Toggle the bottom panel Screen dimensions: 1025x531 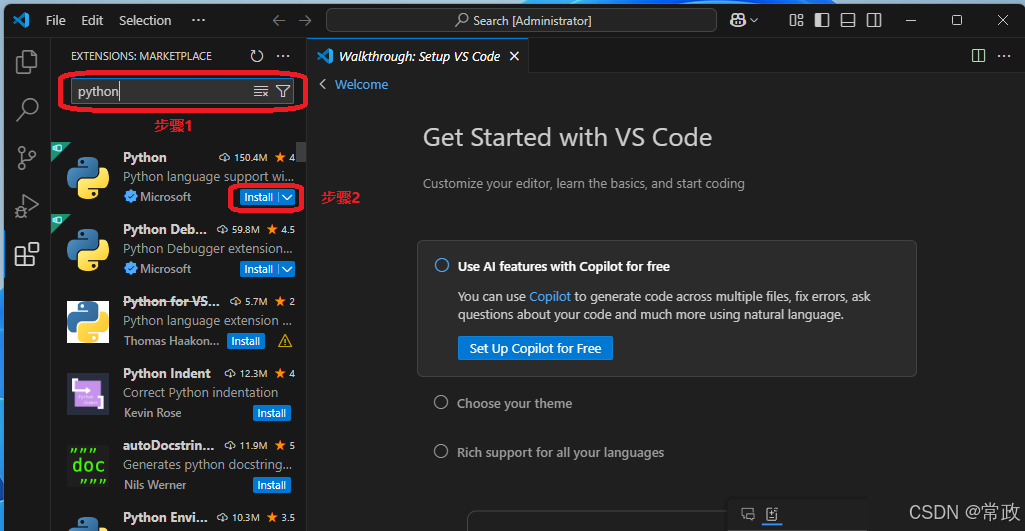[848, 20]
